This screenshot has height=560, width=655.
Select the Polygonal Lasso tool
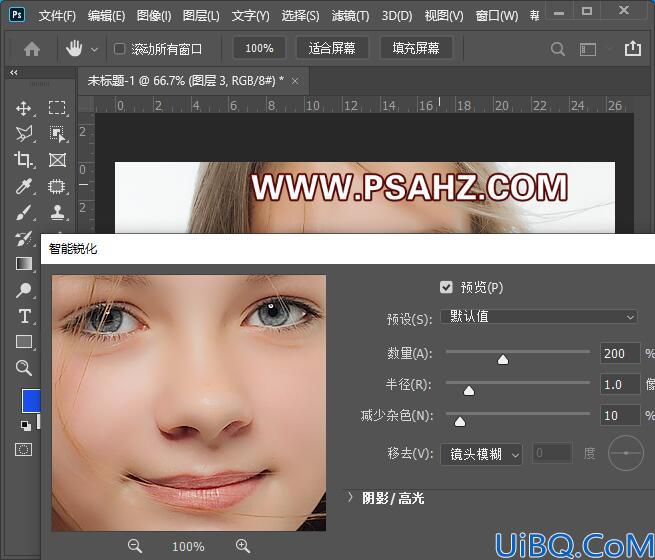point(23,134)
